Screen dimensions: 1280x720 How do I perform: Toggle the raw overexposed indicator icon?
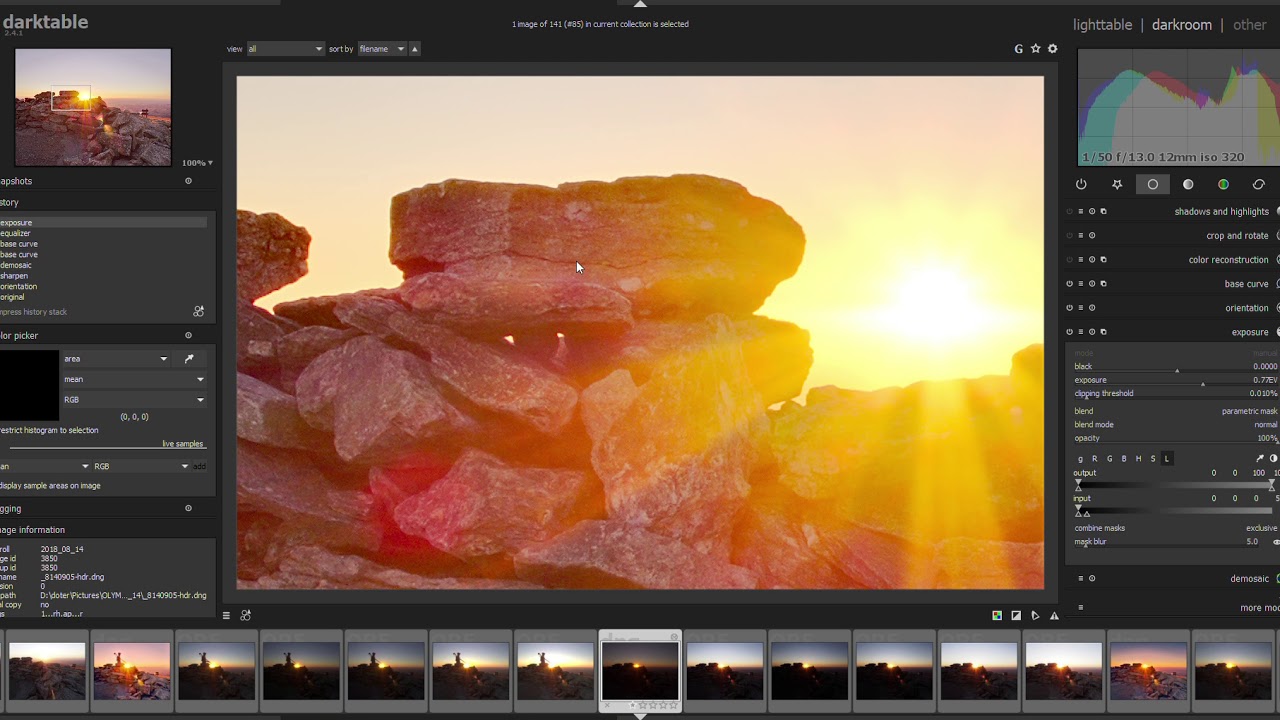997,615
